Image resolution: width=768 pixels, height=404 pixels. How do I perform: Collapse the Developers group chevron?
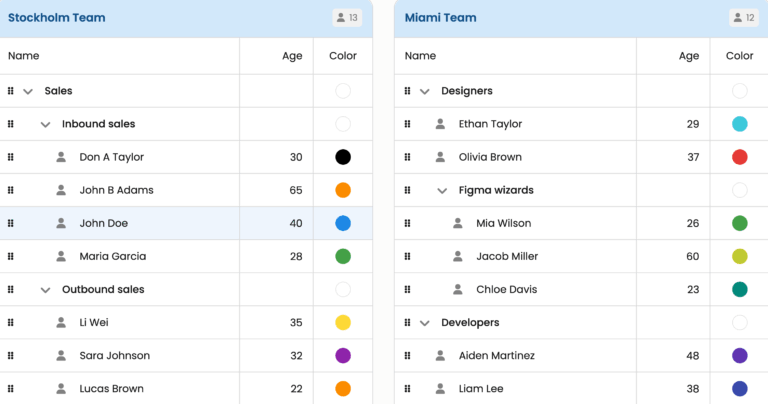pos(424,322)
